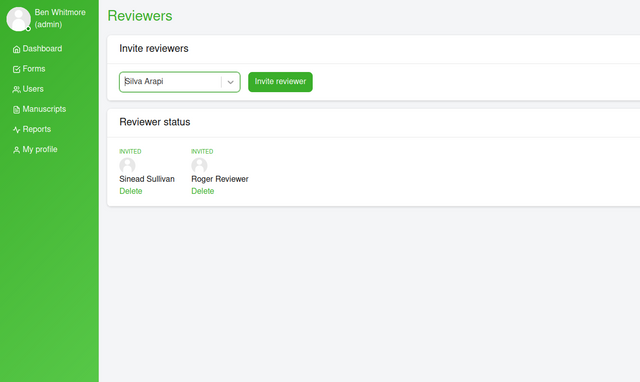640x382 pixels.
Task: Click the Roger Reviewer name
Action: pyautogui.click(x=220, y=179)
